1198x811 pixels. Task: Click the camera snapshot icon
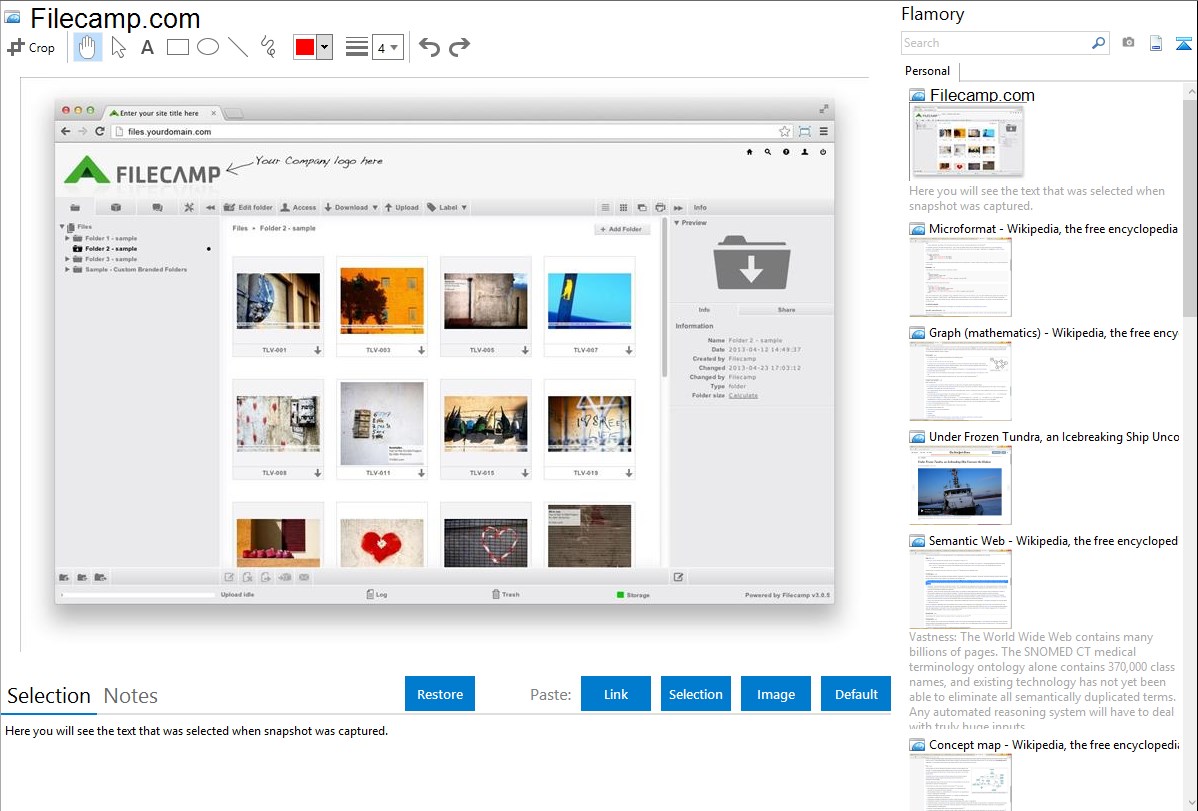(x=1128, y=43)
